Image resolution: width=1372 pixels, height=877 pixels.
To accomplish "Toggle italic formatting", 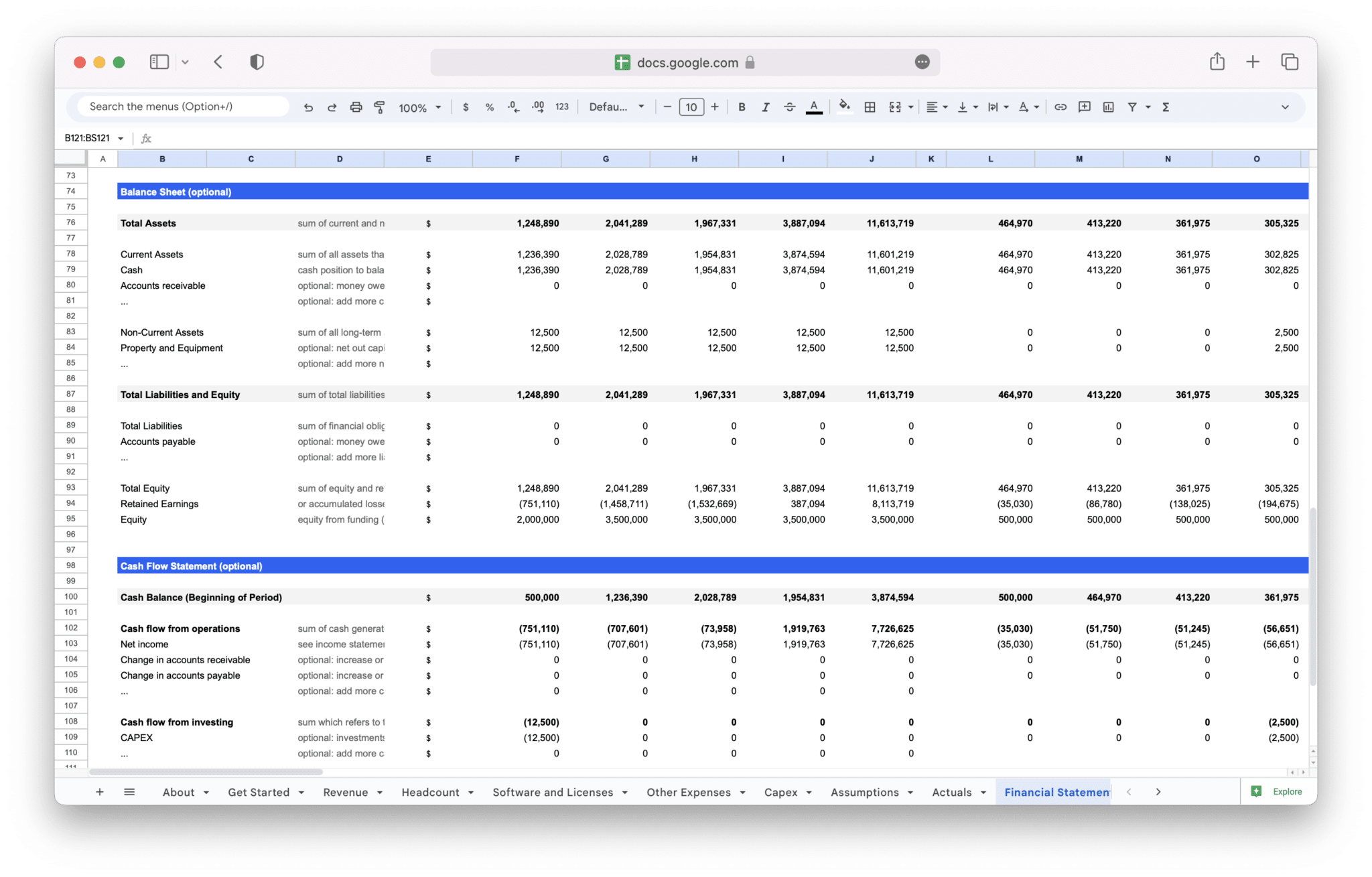I will 765,107.
